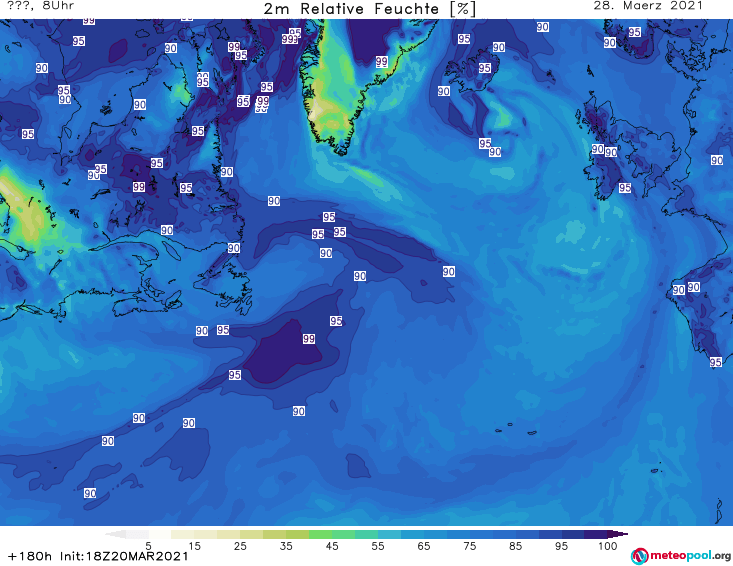Click the '100' label on the color scale
The width and height of the screenshot is (733, 566).
[607, 546]
